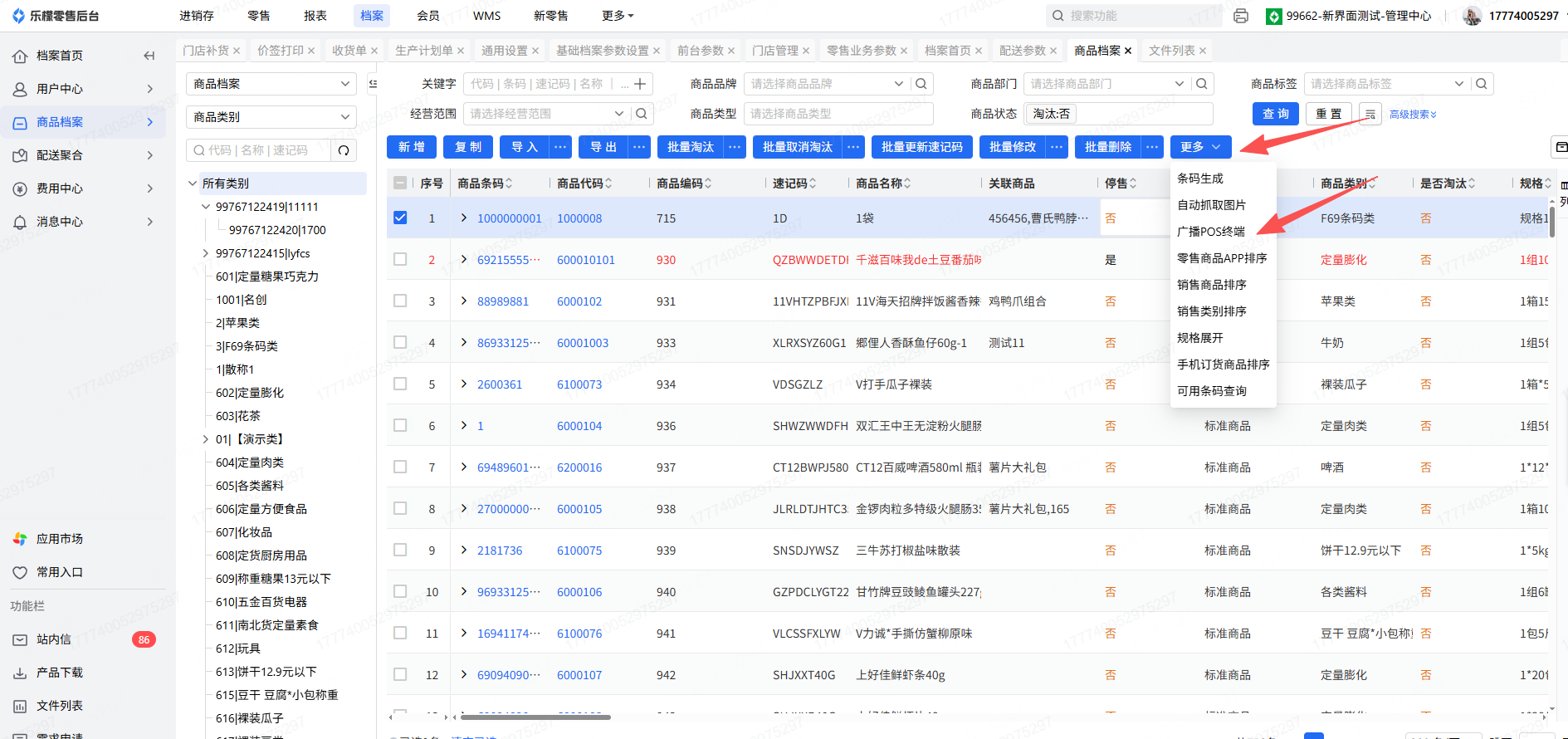Click the horizontal scrollbar under the table

[535, 717]
